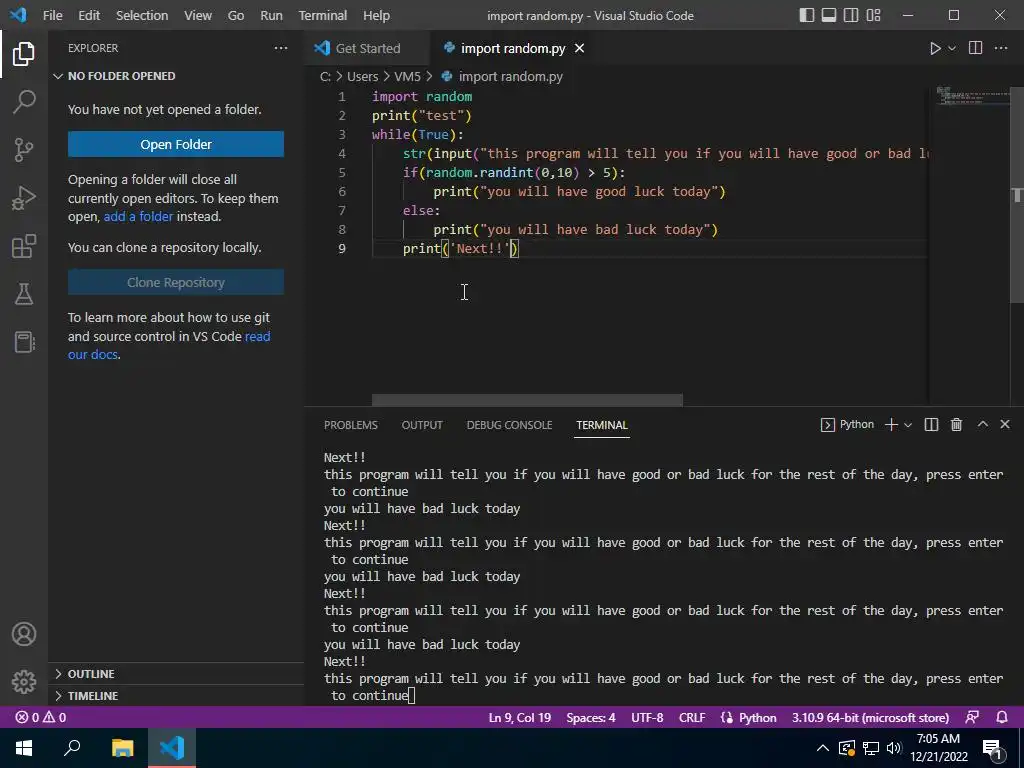Open the Run menu
Image resolution: width=1024 pixels, height=768 pixels.
272,15
